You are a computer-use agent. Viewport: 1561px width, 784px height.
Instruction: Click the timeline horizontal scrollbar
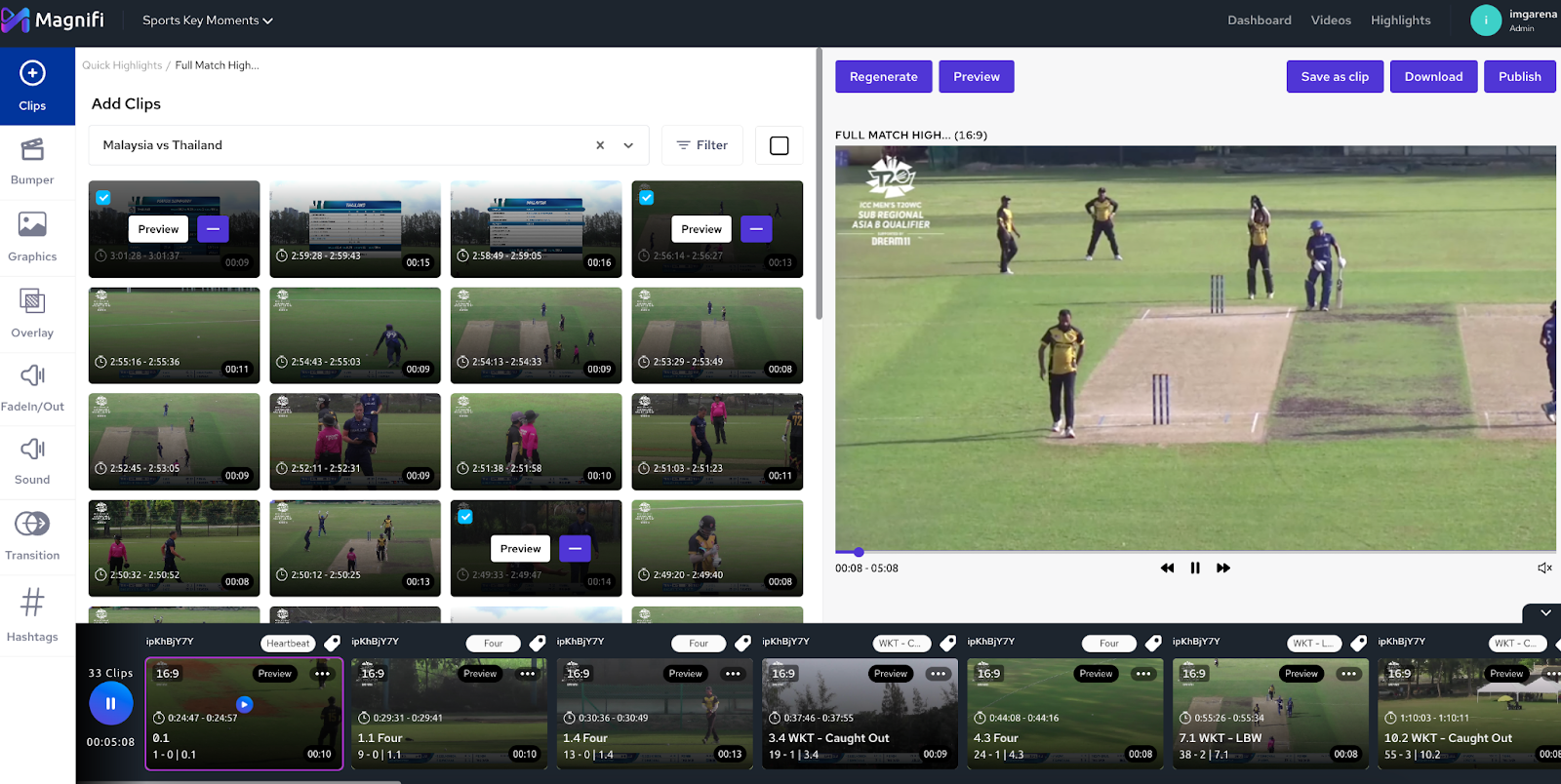pos(239,781)
